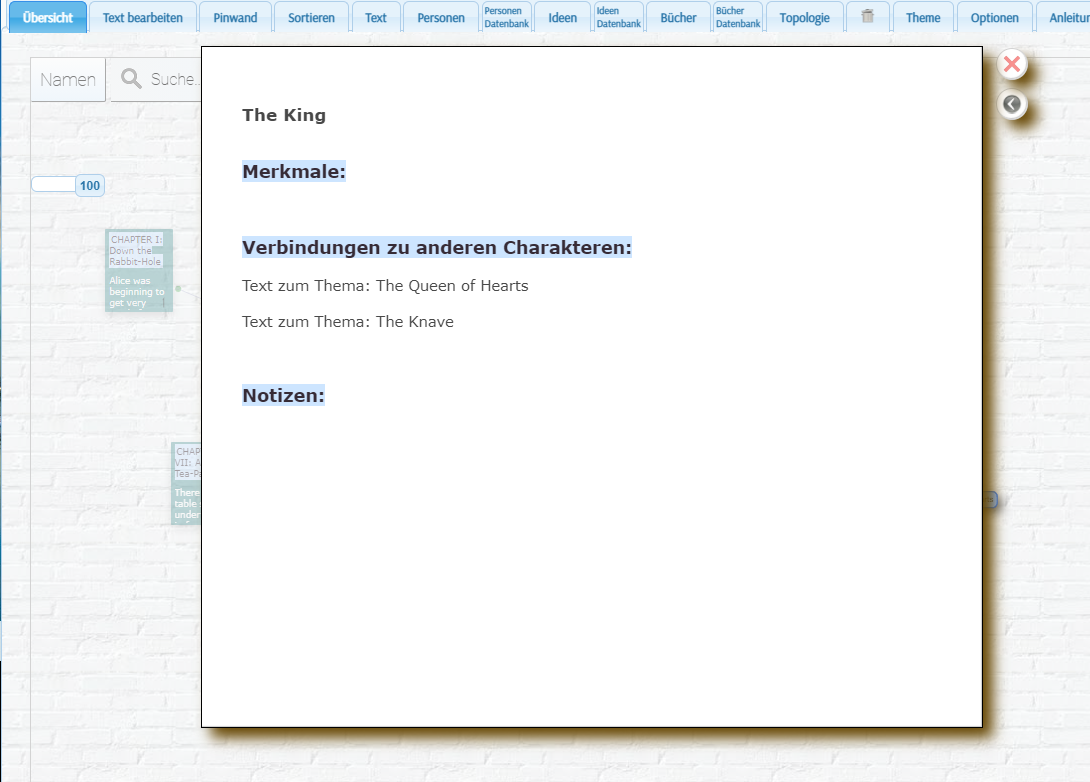Switch to the Text bearbeiten tab

pyautogui.click(x=142, y=18)
